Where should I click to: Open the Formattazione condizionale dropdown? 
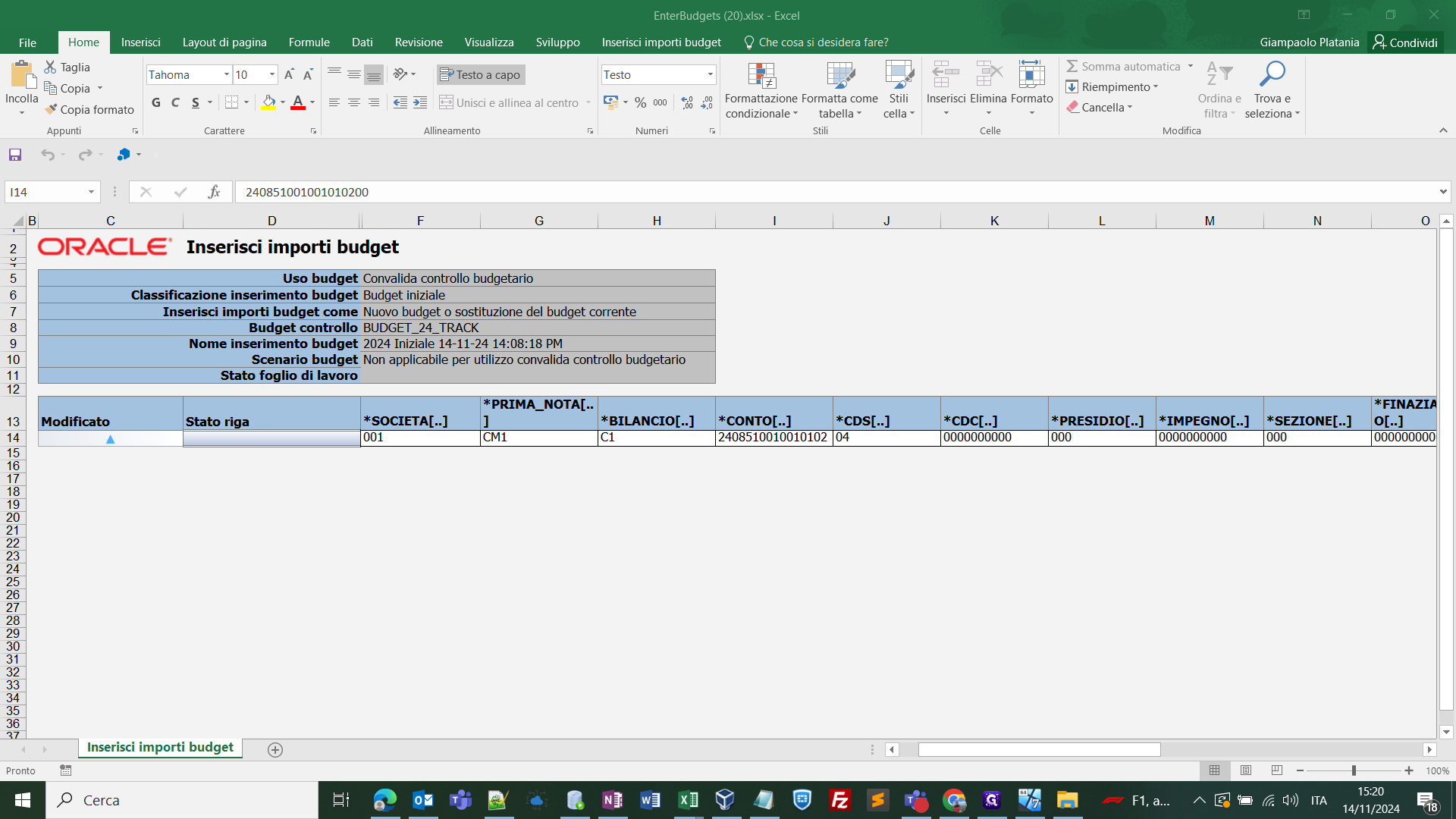[x=761, y=90]
